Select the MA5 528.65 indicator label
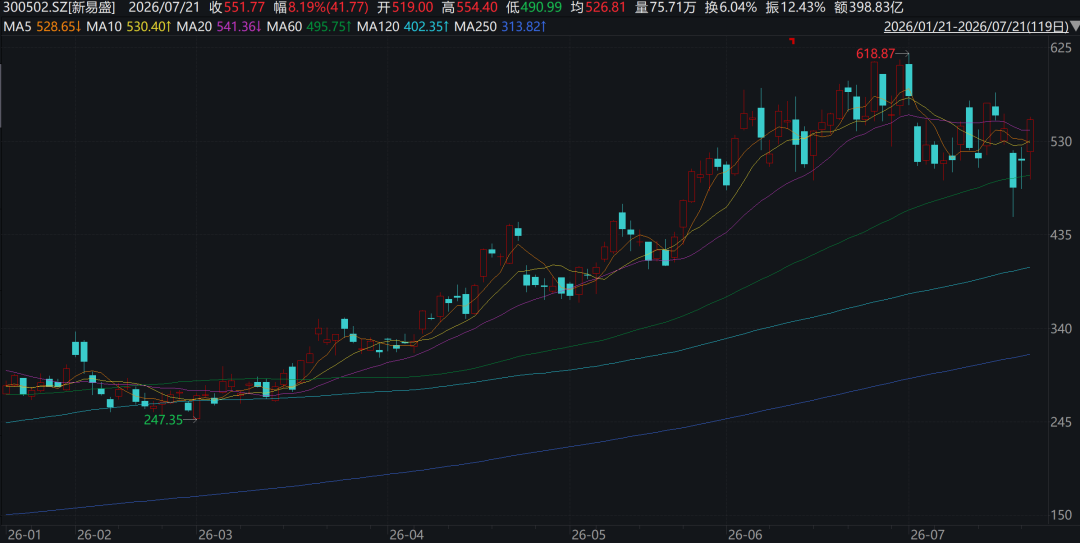This screenshot has width=1080, height=543. 43,27
